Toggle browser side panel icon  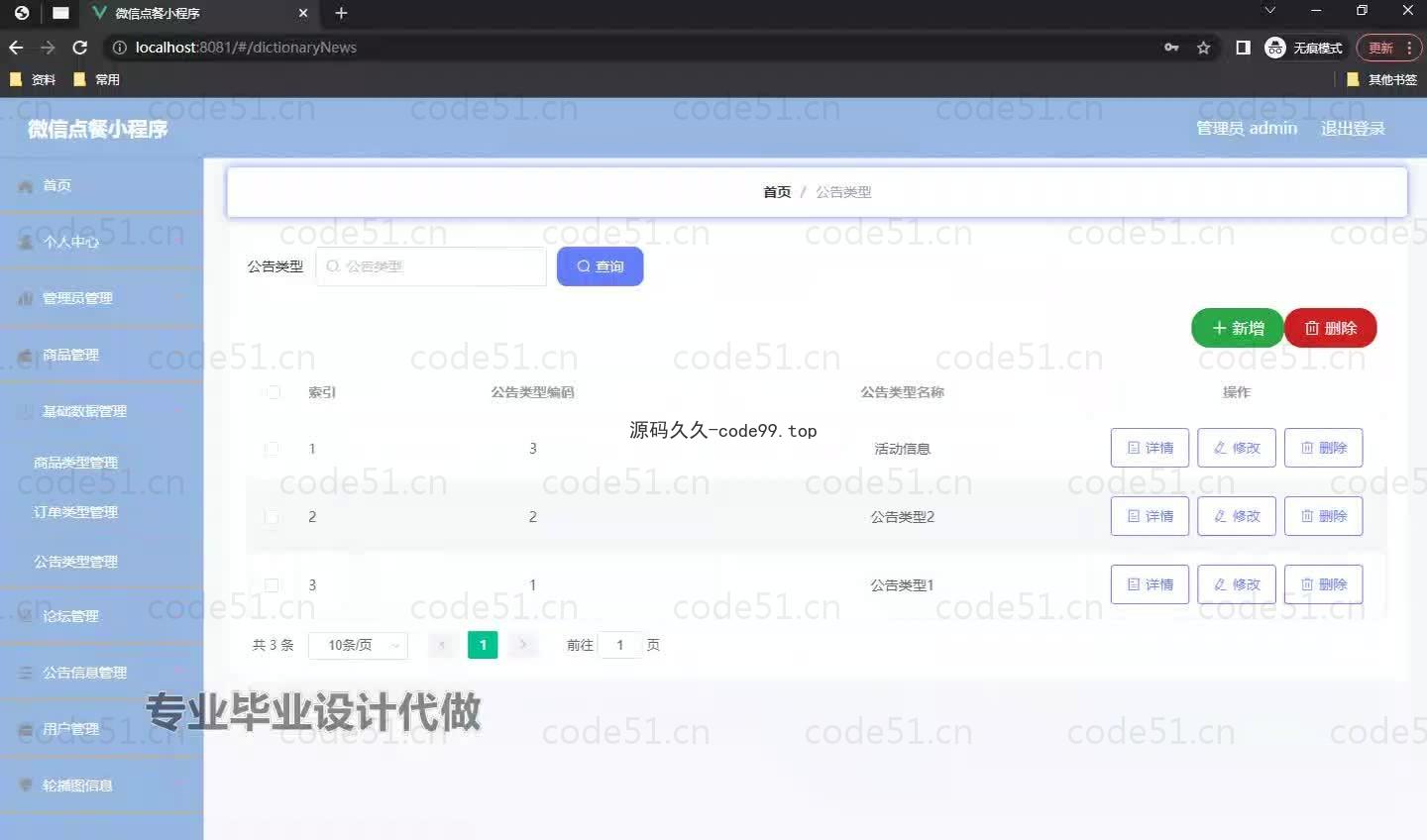(x=1243, y=48)
